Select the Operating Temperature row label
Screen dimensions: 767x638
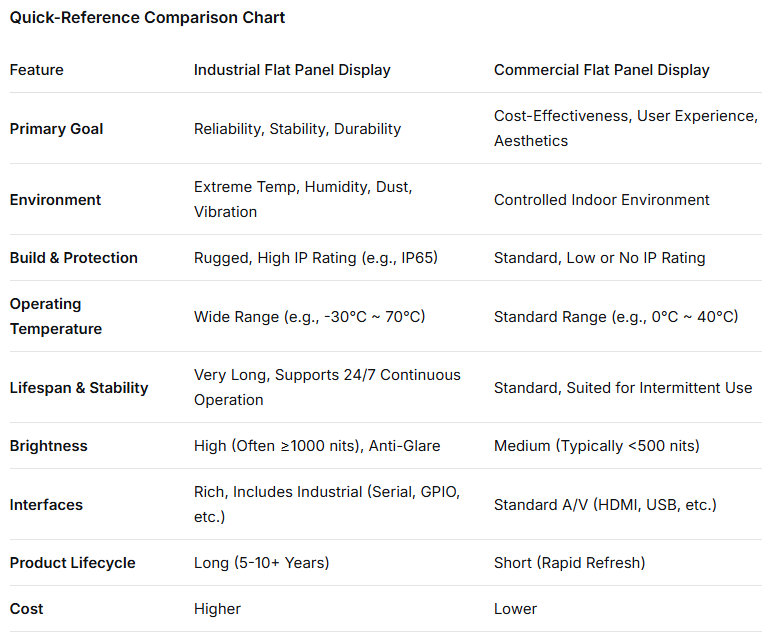click(x=56, y=316)
